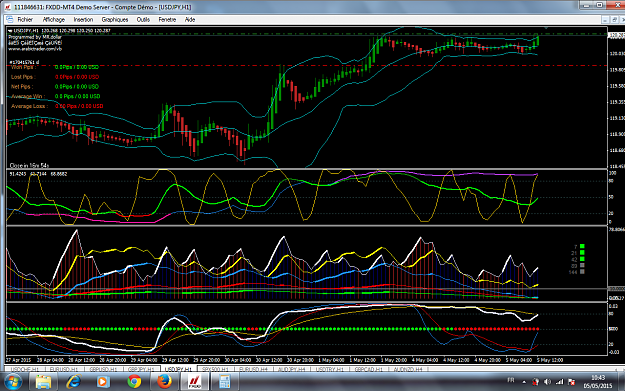Image resolution: width=625 pixels, height=391 pixels.
Task: Switch to AUDJPY,H4 chart tab
Action: tap(292, 369)
